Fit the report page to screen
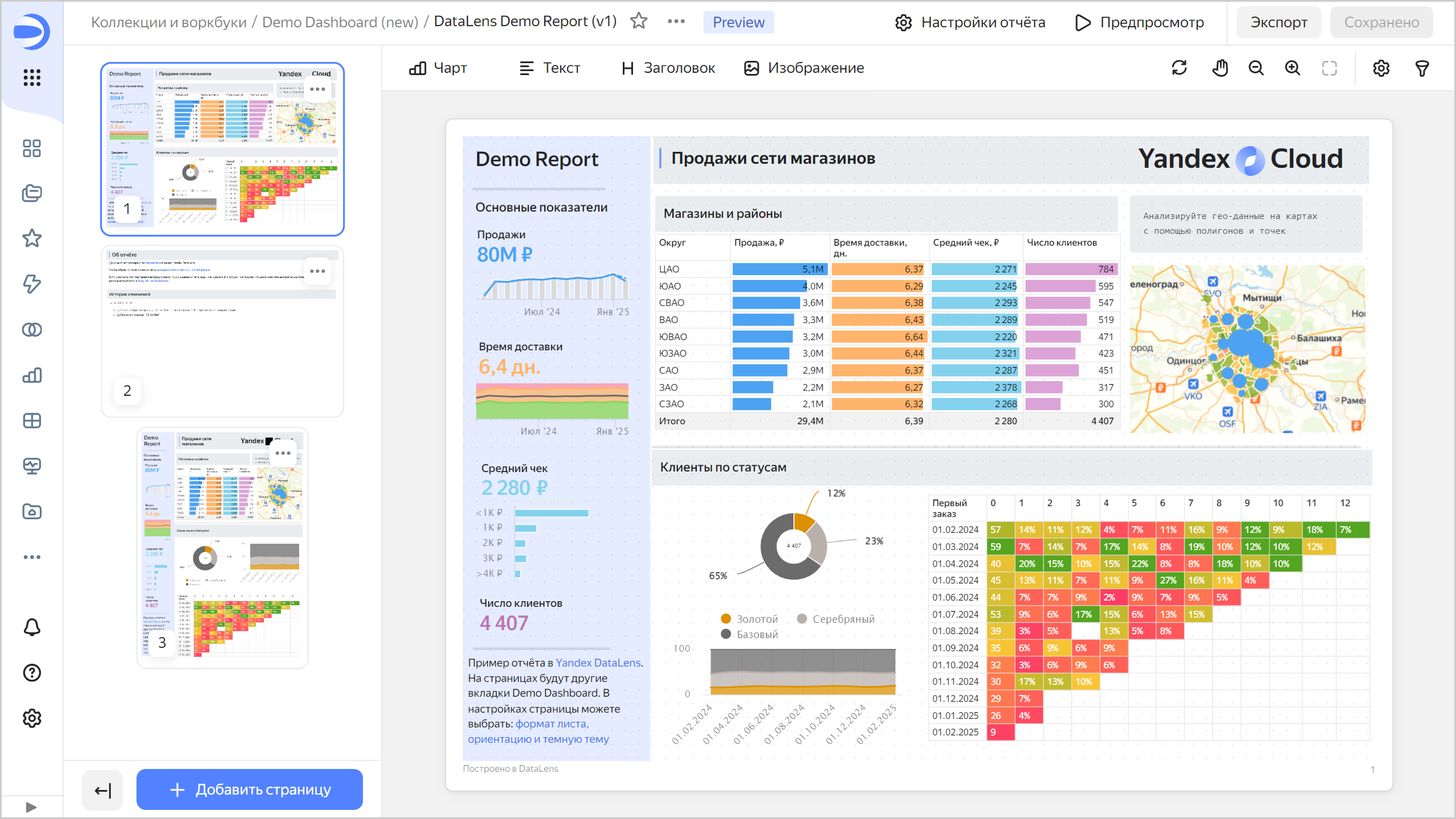The height and width of the screenshot is (819, 1456). click(x=1329, y=68)
